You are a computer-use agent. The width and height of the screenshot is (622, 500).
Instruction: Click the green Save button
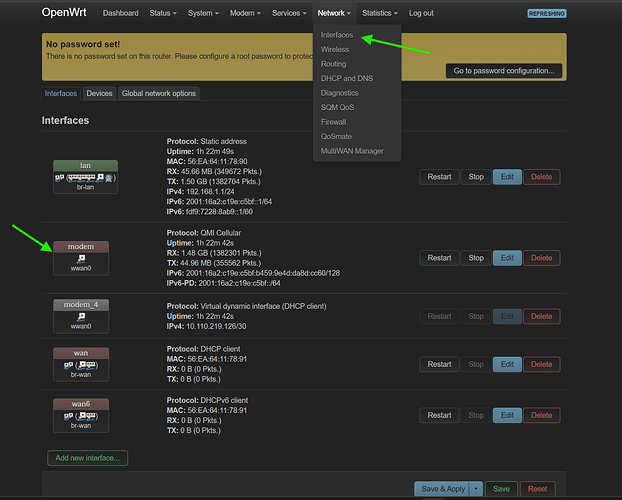501,489
